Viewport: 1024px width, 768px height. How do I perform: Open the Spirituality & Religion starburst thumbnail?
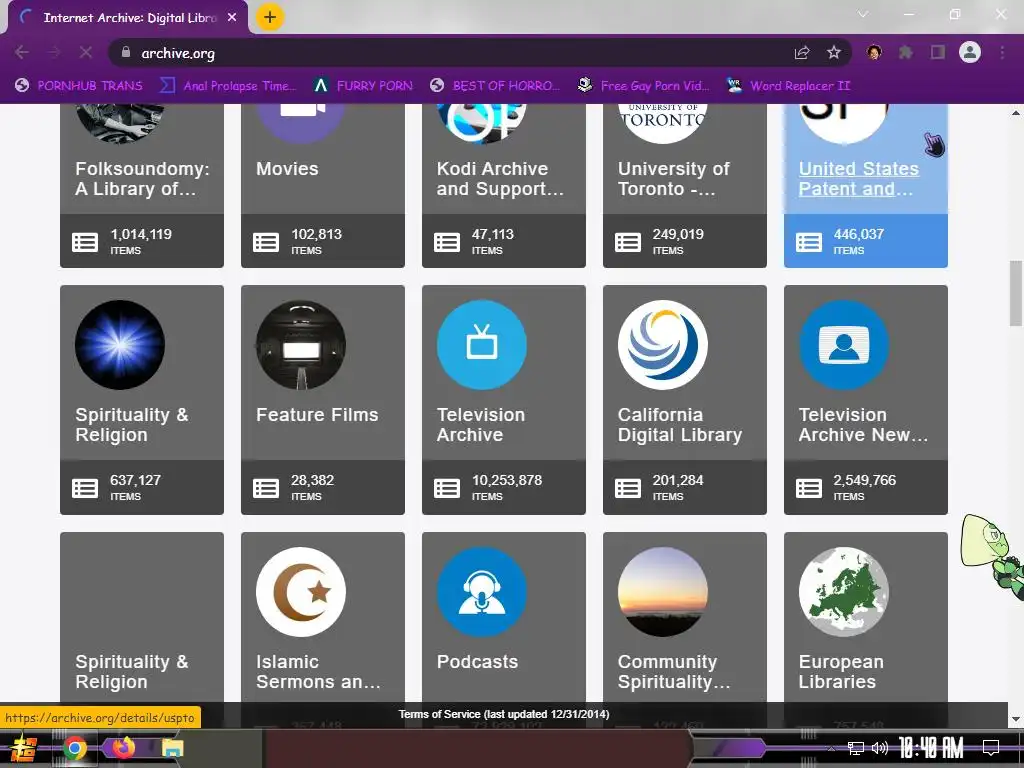(x=120, y=345)
